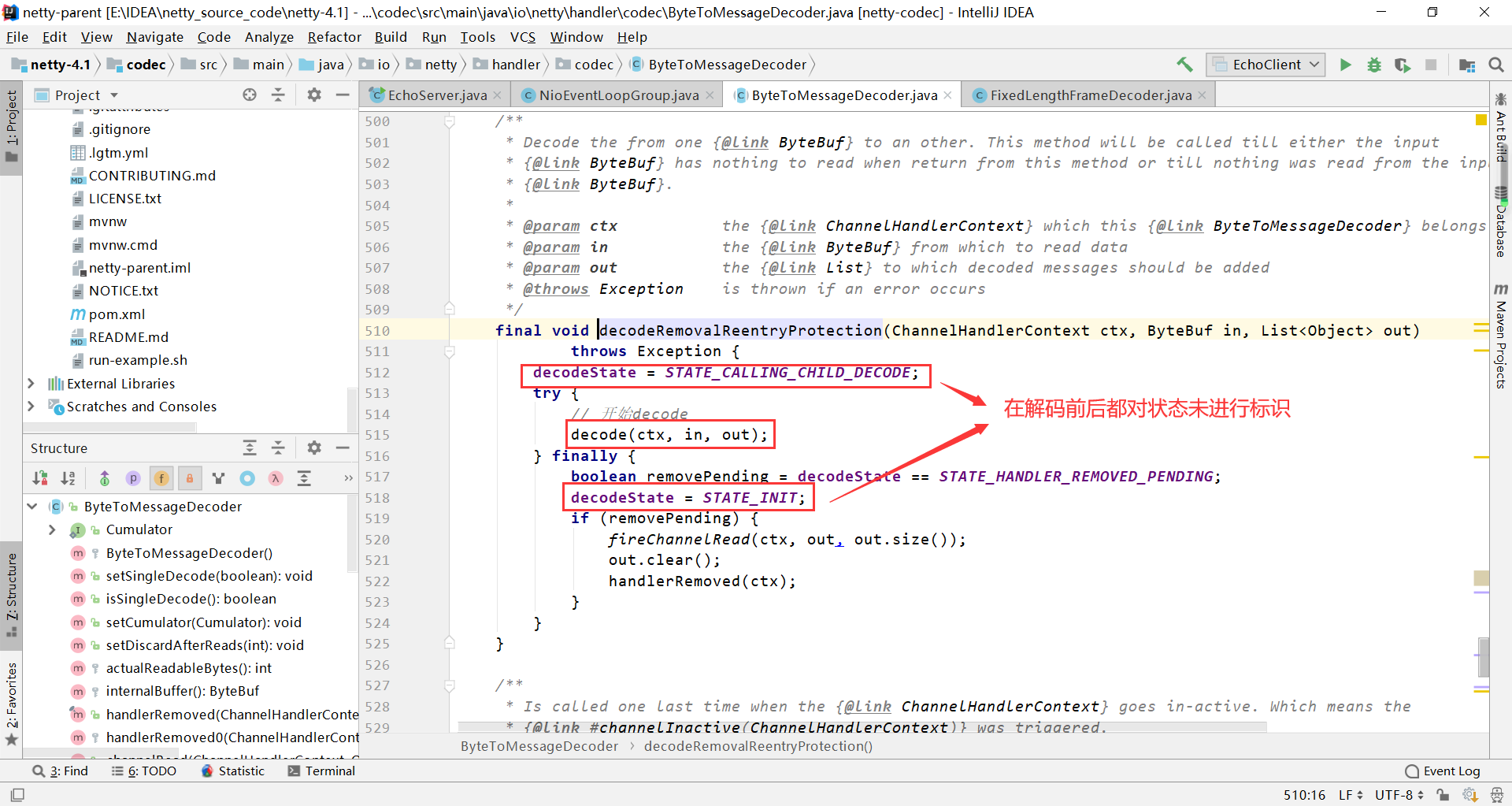The image size is (1512, 806).
Task: Open the Find tool window
Action: pyautogui.click(x=61, y=771)
